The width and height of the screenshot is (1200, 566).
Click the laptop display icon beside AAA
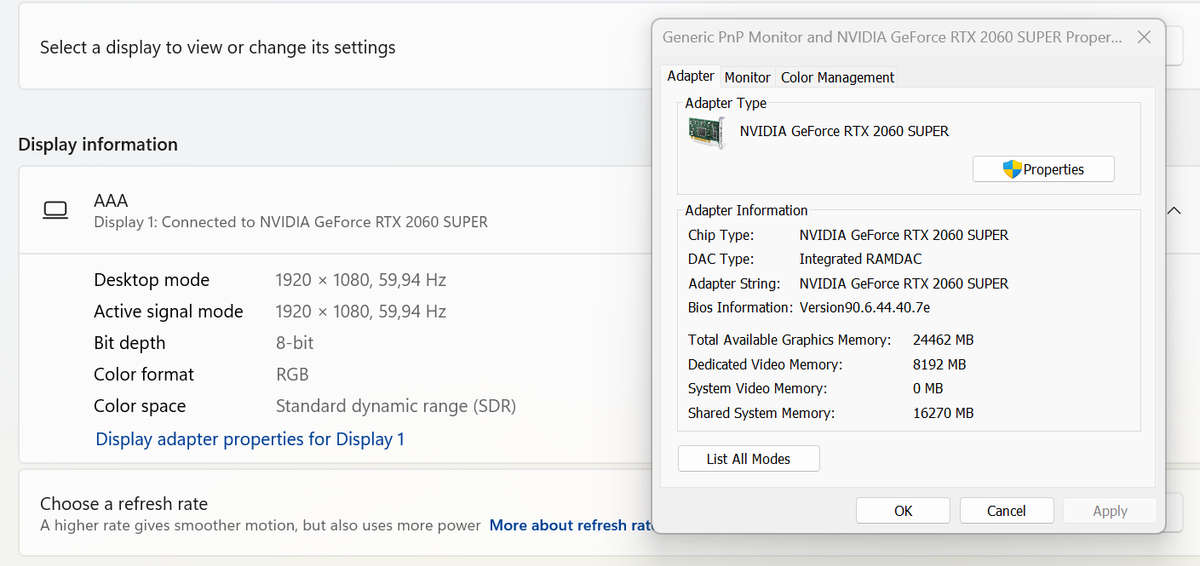pos(56,211)
